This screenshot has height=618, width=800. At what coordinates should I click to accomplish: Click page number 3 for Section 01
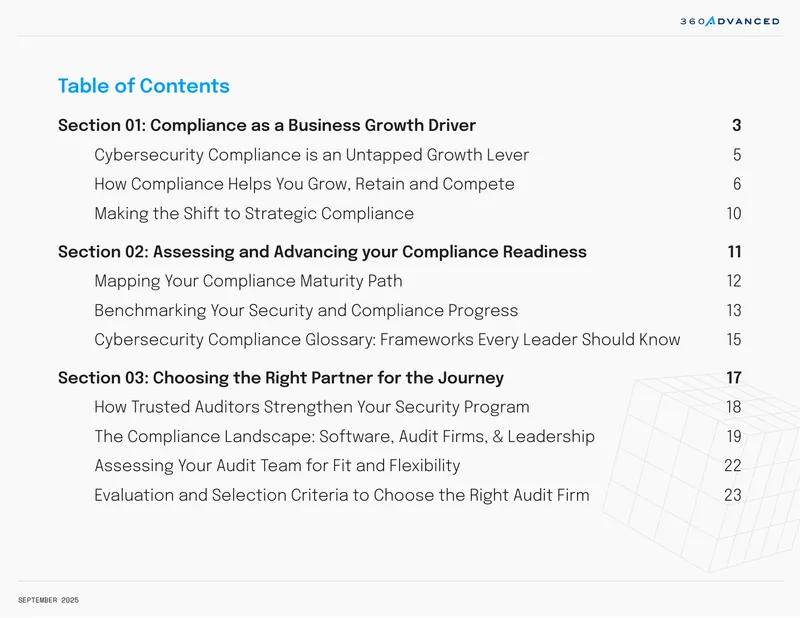point(736,126)
